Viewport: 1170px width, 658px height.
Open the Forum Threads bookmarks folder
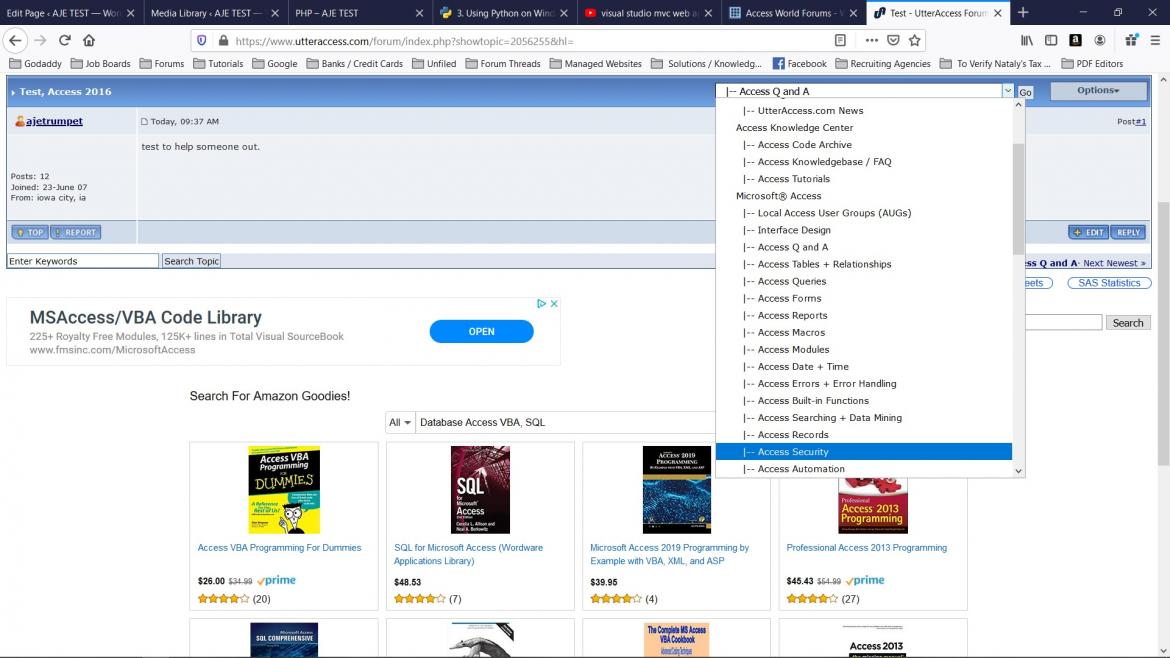tap(503, 63)
